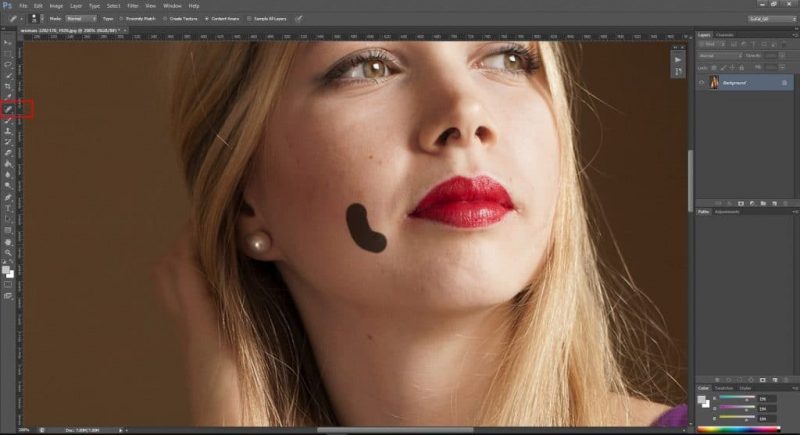Select the Blur tool
This screenshot has height=435, width=800.
point(8,175)
